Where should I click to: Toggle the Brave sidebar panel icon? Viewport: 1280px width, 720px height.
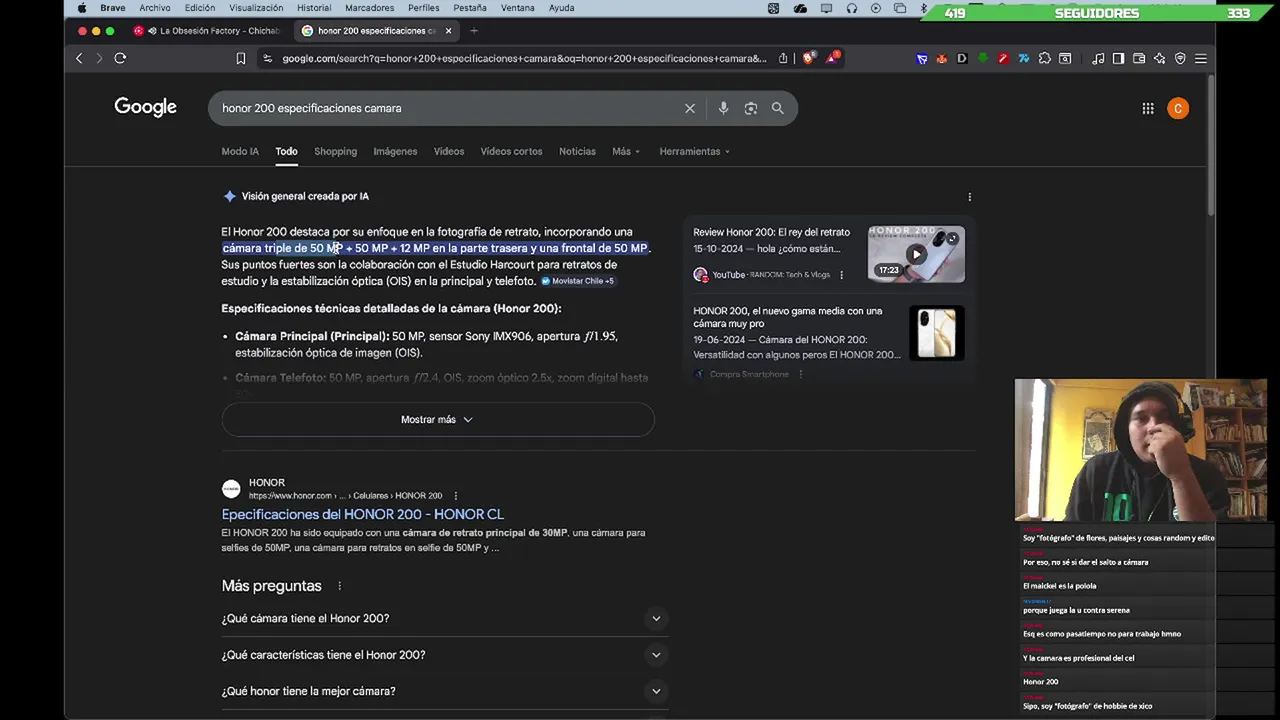pos(1118,58)
